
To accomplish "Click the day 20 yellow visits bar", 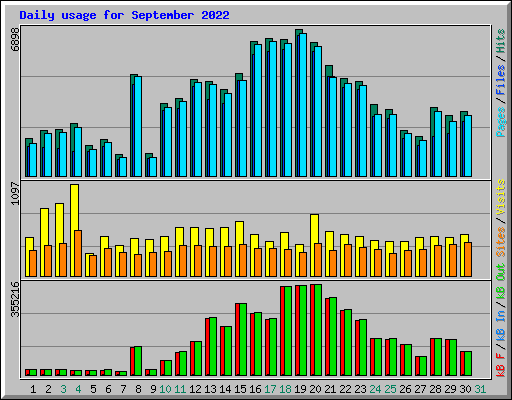I will click(x=315, y=245).
